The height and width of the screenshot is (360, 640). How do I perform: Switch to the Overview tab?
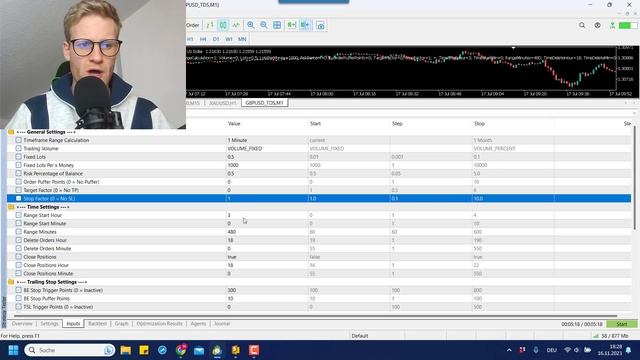22,324
